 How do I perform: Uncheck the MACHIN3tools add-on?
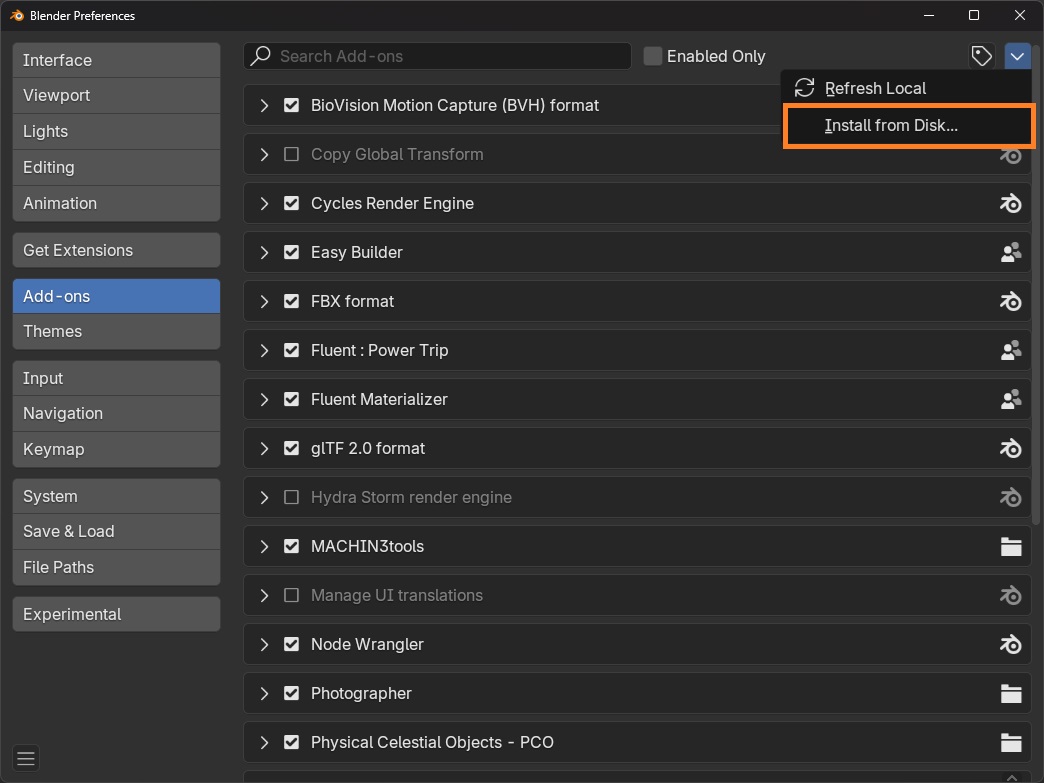[x=291, y=547]
